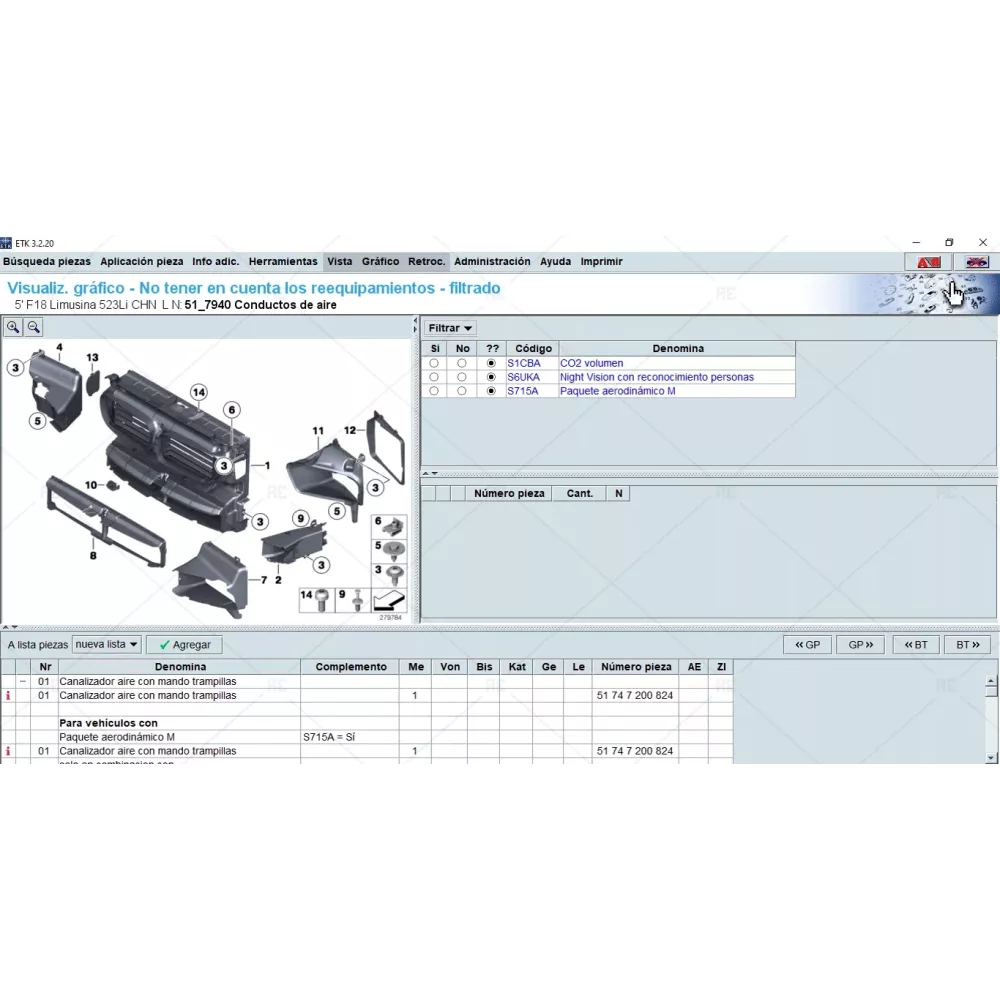This screenshot has width=1000, height=1000.
Task: Collapse the first Canalizador aire row group
Action: (23, 681)
